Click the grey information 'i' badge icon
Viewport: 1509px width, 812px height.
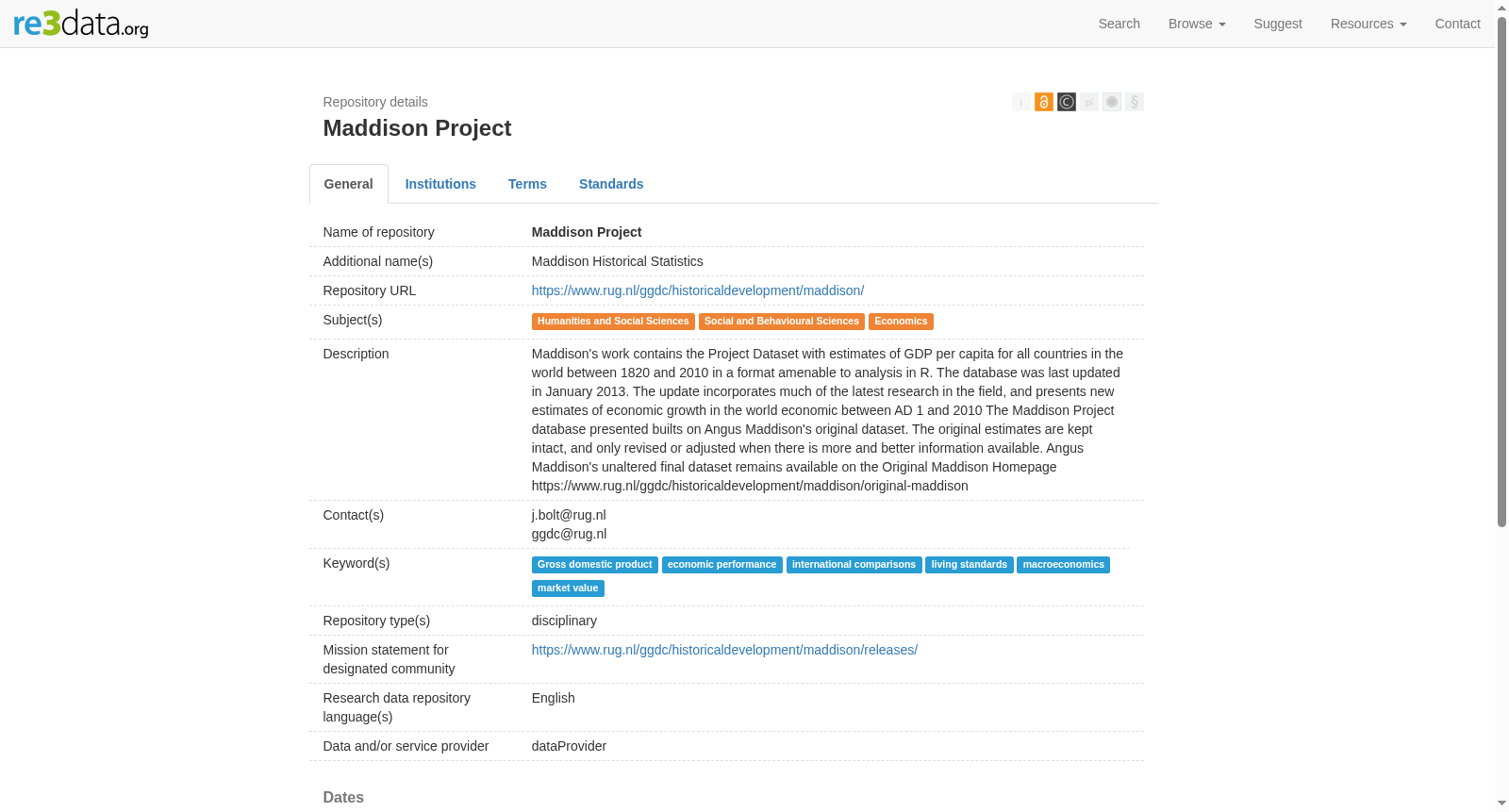[x=1021, y=102]
